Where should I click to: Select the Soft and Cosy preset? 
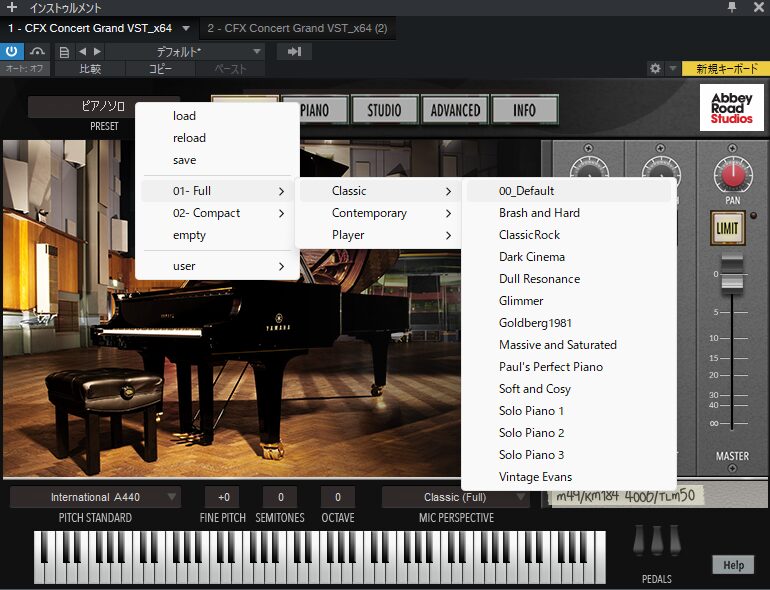point(569,389)
